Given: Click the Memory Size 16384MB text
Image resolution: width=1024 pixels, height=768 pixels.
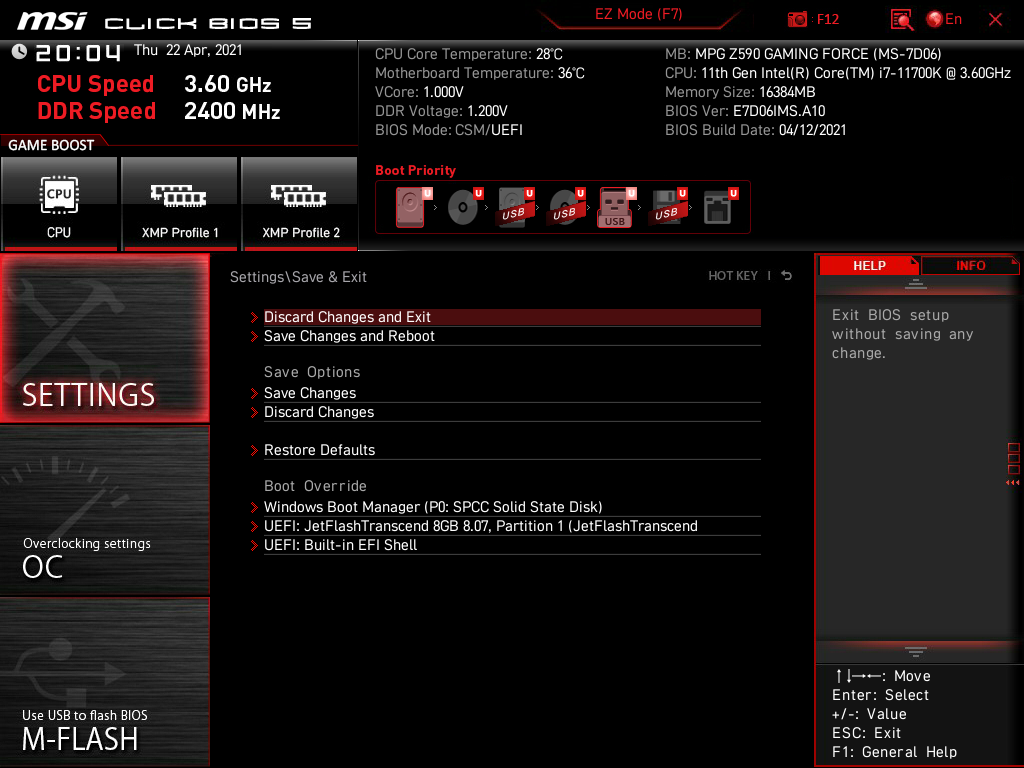Looking at the screenshot, I should (740, 92).
